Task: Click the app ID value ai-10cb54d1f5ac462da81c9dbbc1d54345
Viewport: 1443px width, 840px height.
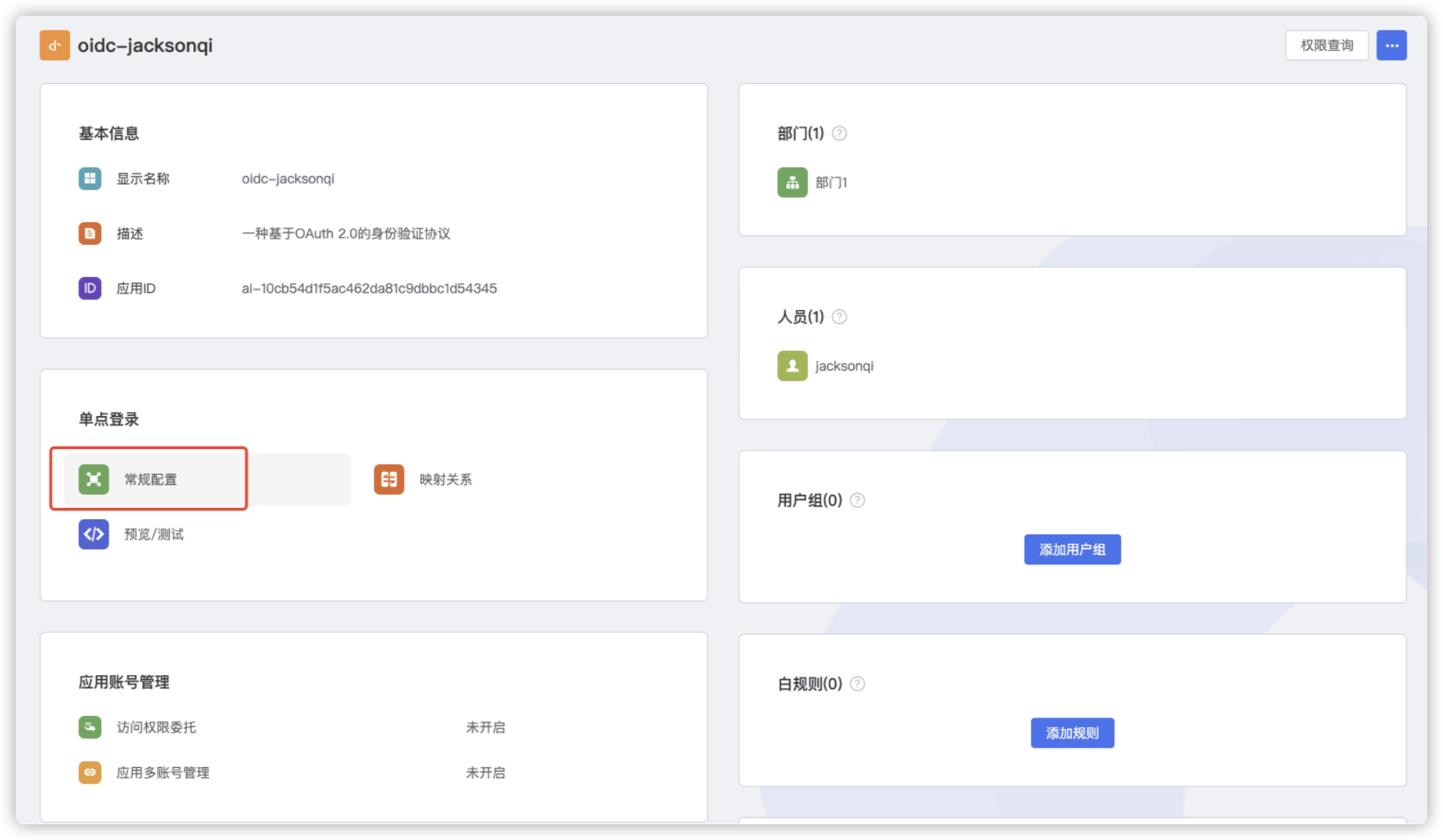Action: (x=369, y=288)
